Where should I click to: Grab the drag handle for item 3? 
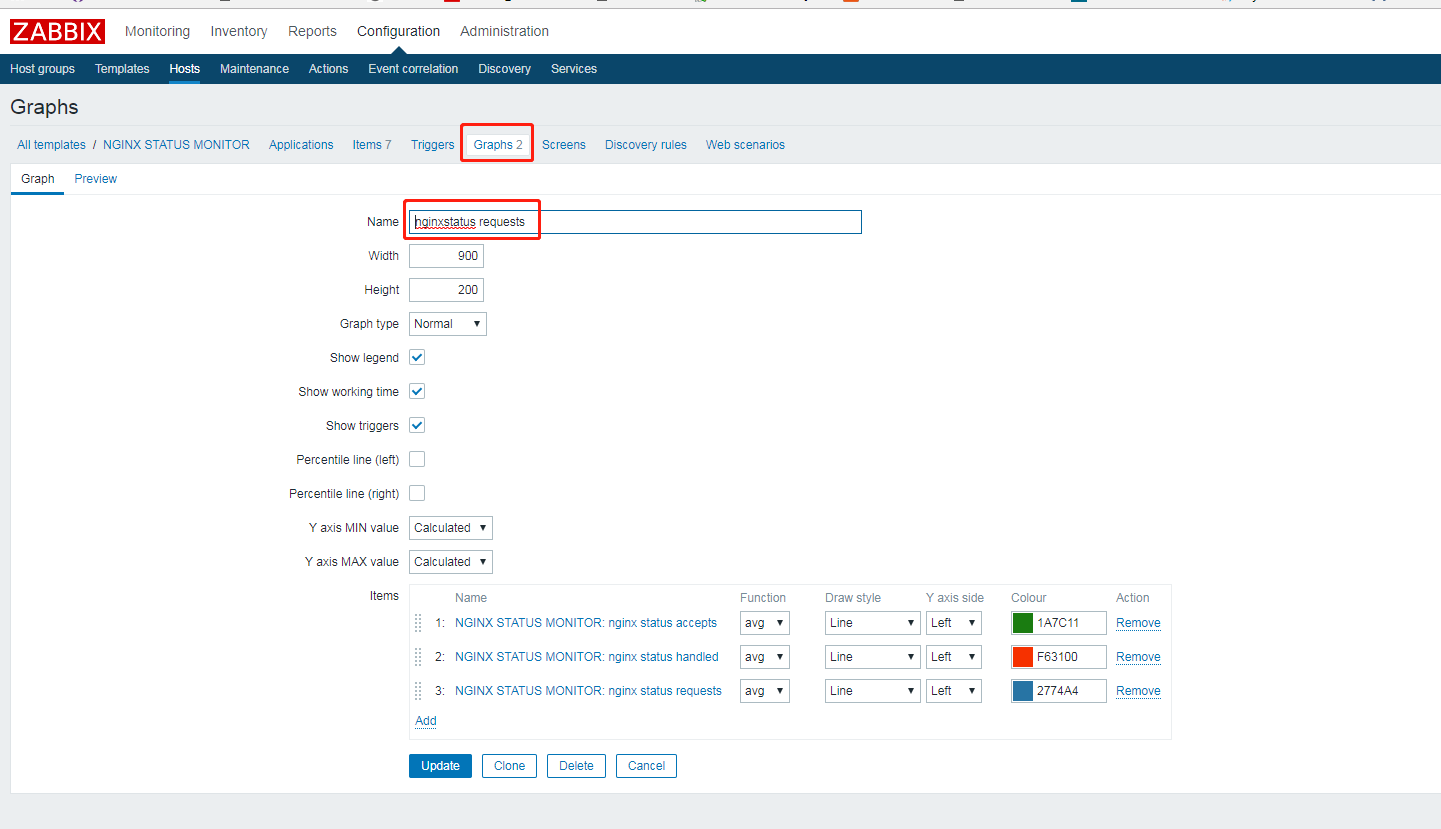click(418, 691)
